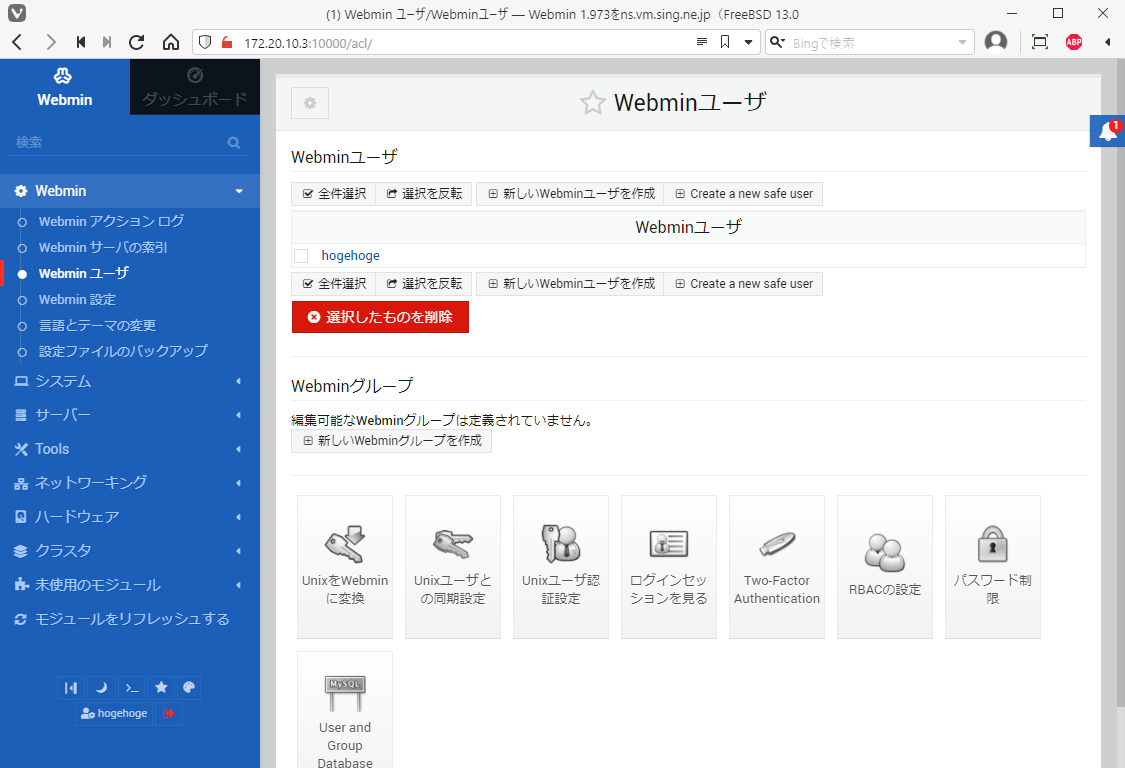
Task: Expand the ネットワーキング sidebar category
Action: point(130,483)
